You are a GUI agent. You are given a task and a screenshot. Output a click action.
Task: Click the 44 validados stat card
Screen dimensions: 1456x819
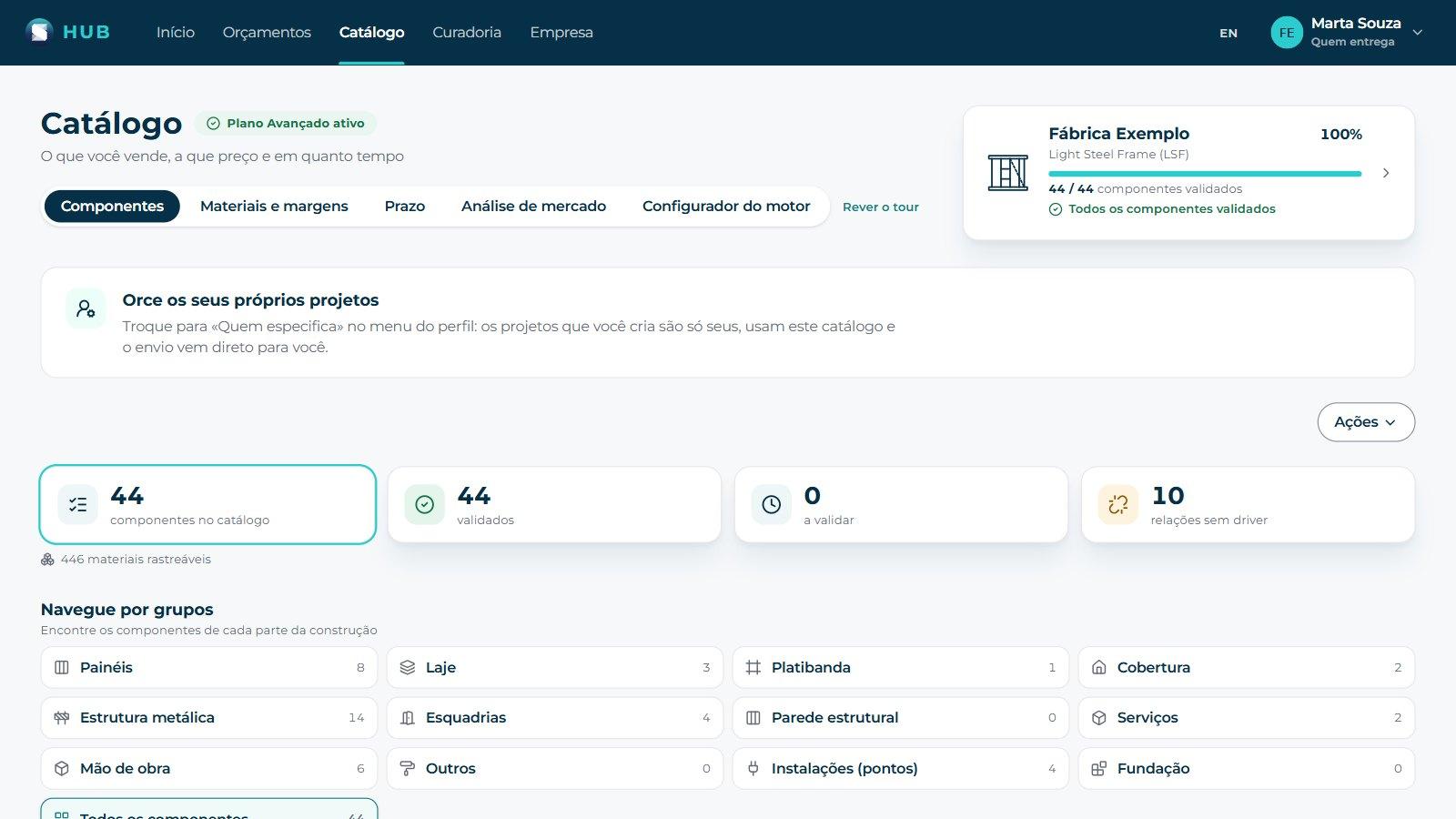point(554,504)
